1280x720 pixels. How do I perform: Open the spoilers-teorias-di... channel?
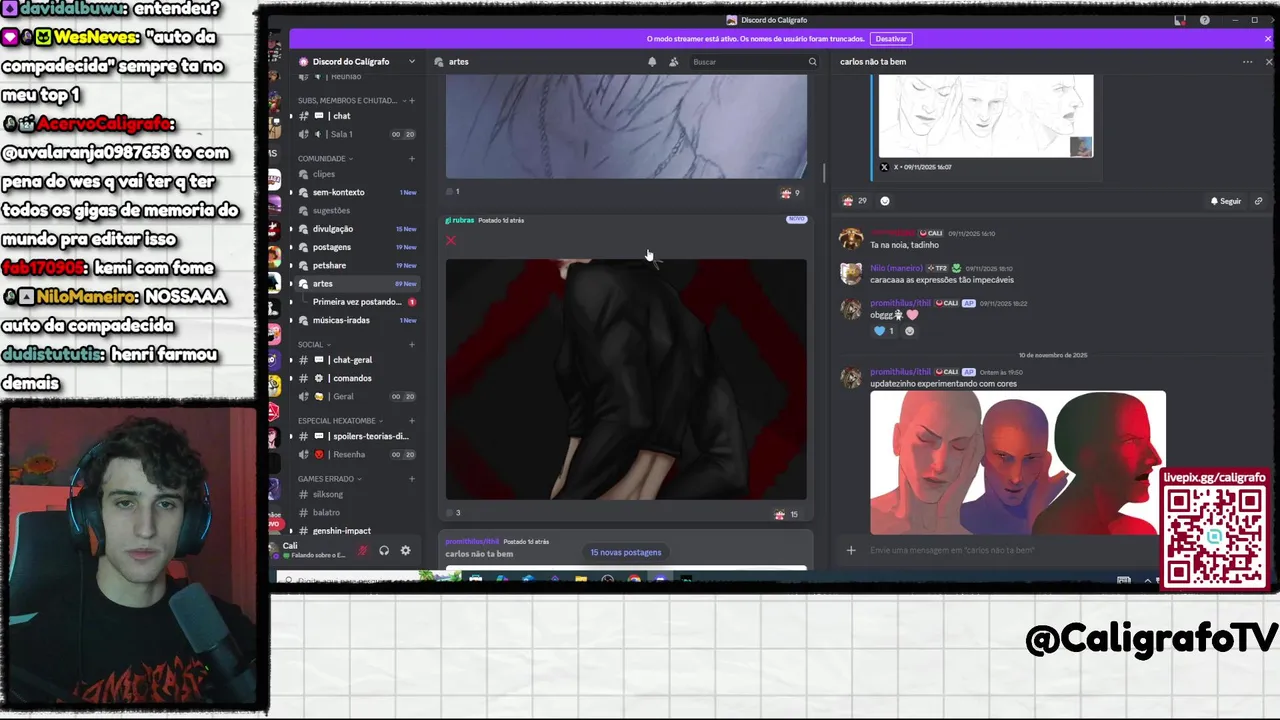pyautogui.click(x=355, y=436)
